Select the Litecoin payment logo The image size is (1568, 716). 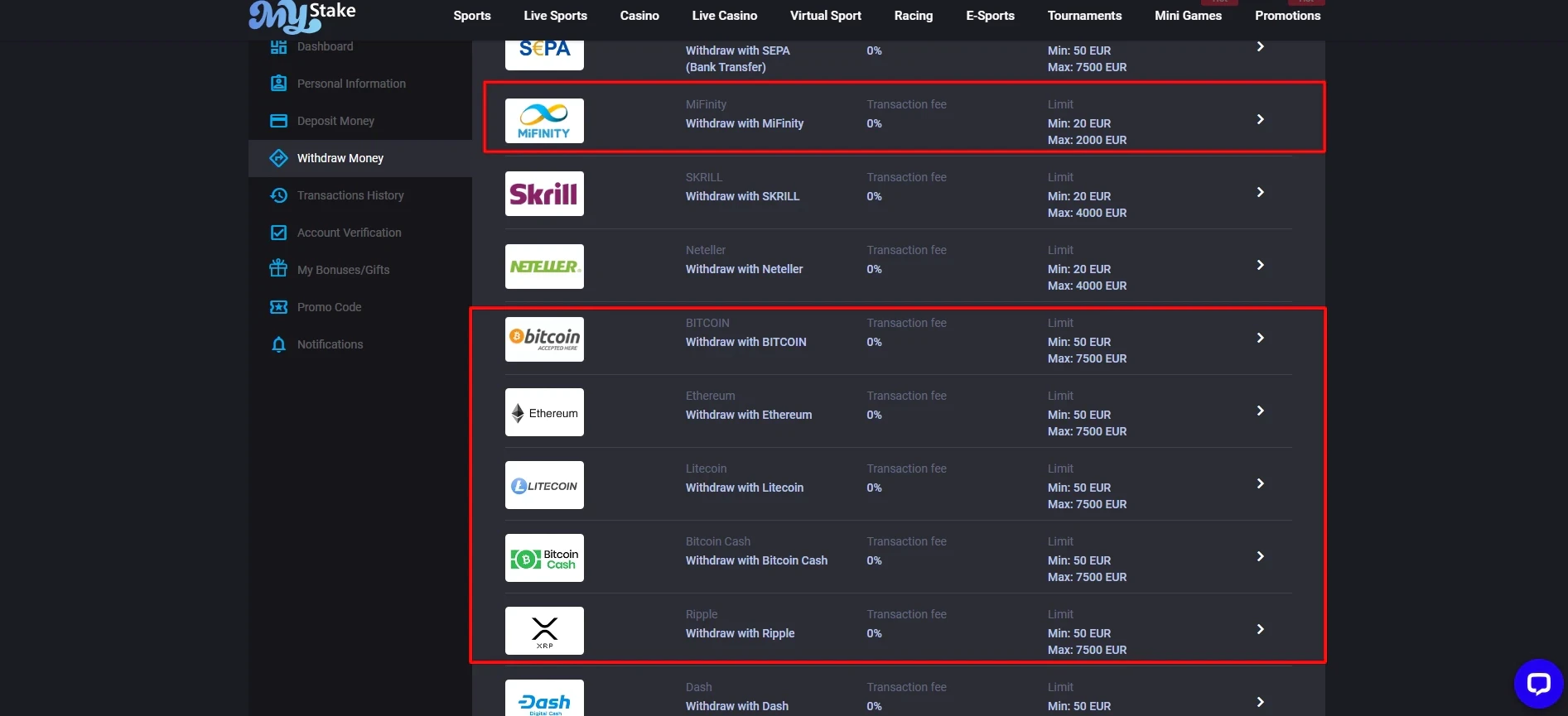point(544,485)
